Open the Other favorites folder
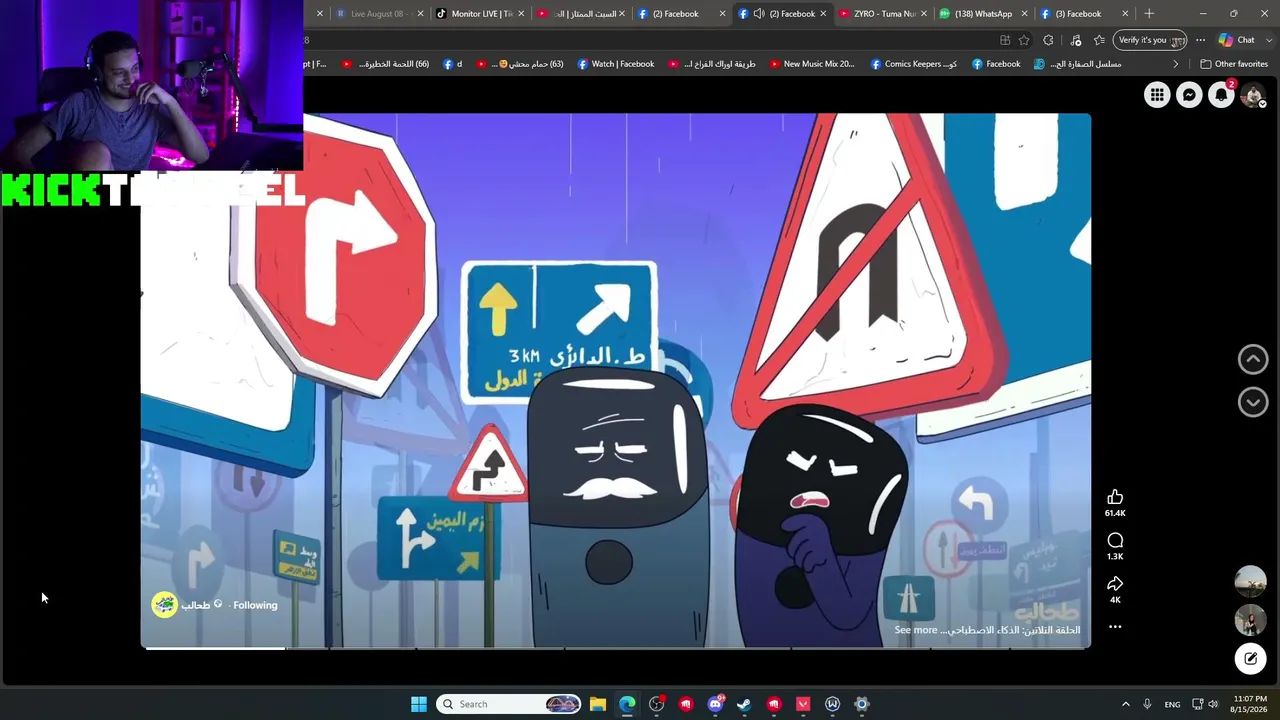1280x720 pixels. click(1234, 64)
